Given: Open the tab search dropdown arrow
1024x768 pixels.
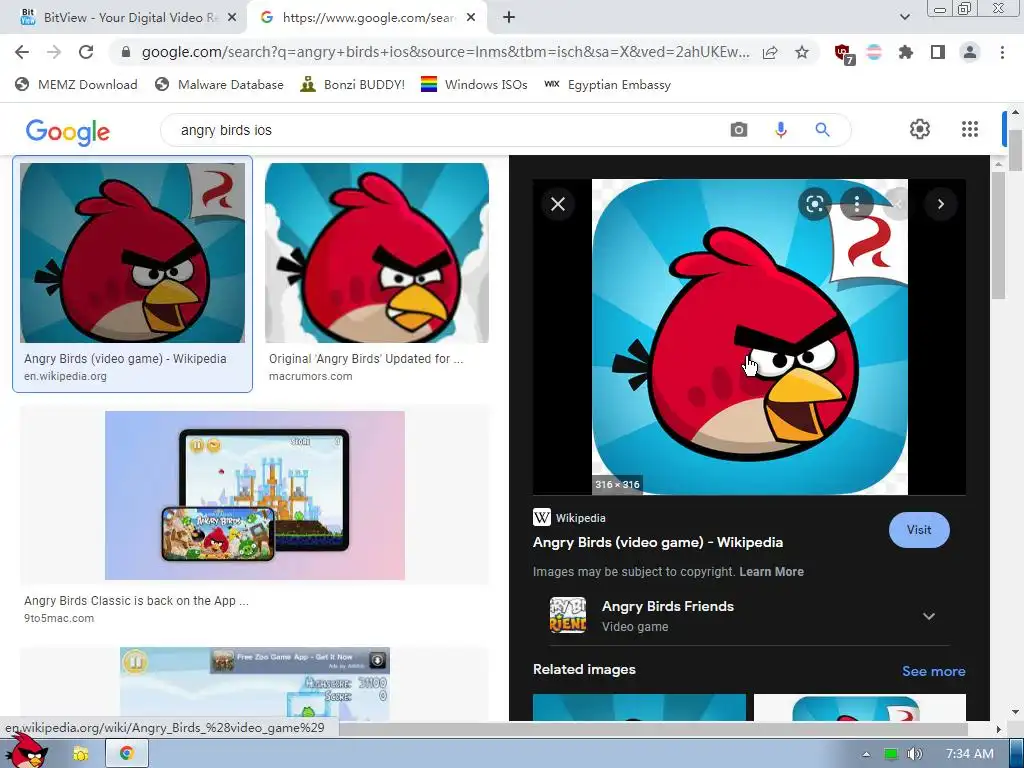Looking at the screenshot, I should click(904, 17).
